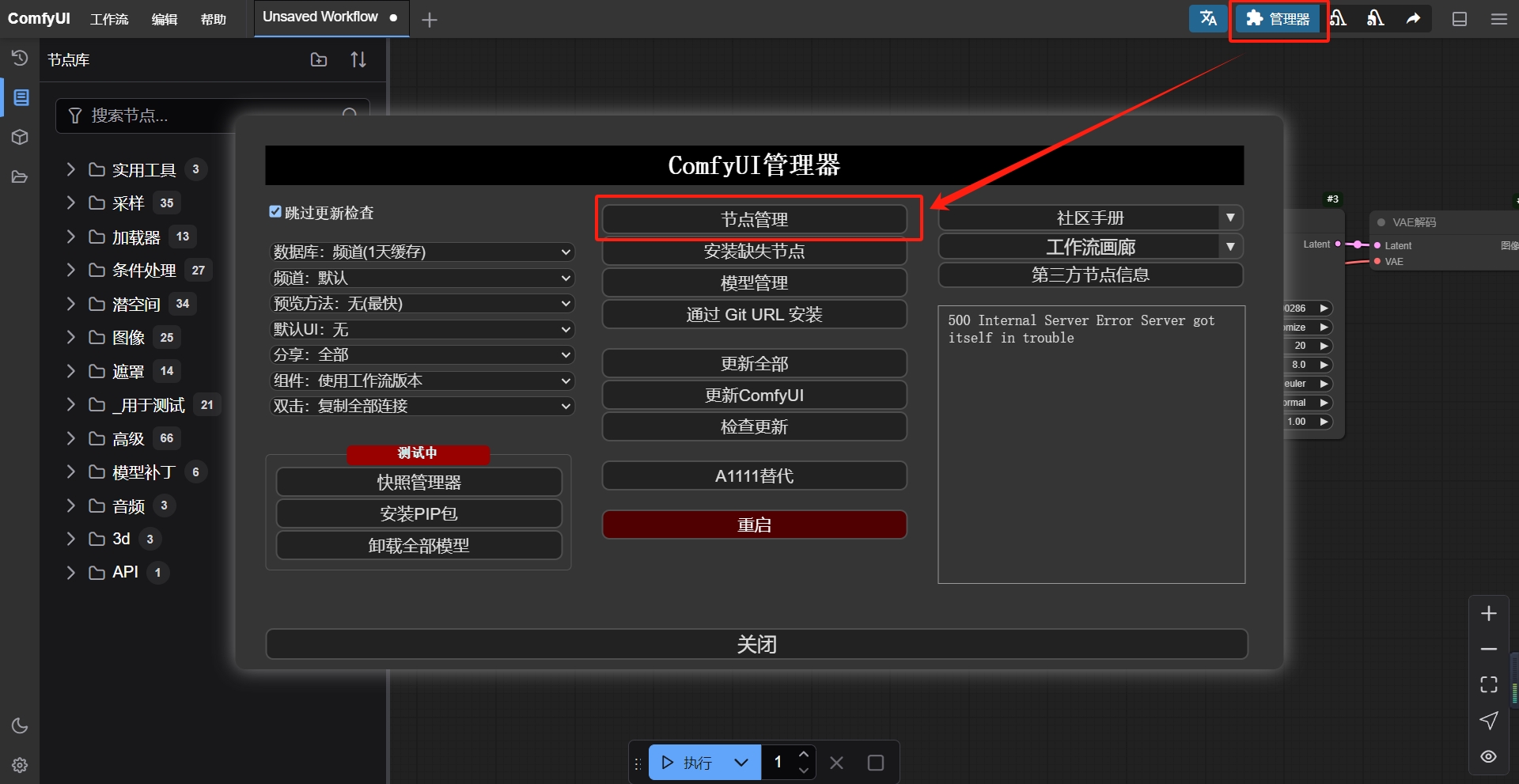Click the share arrow icon in top bar

(x=1413, y=18)
